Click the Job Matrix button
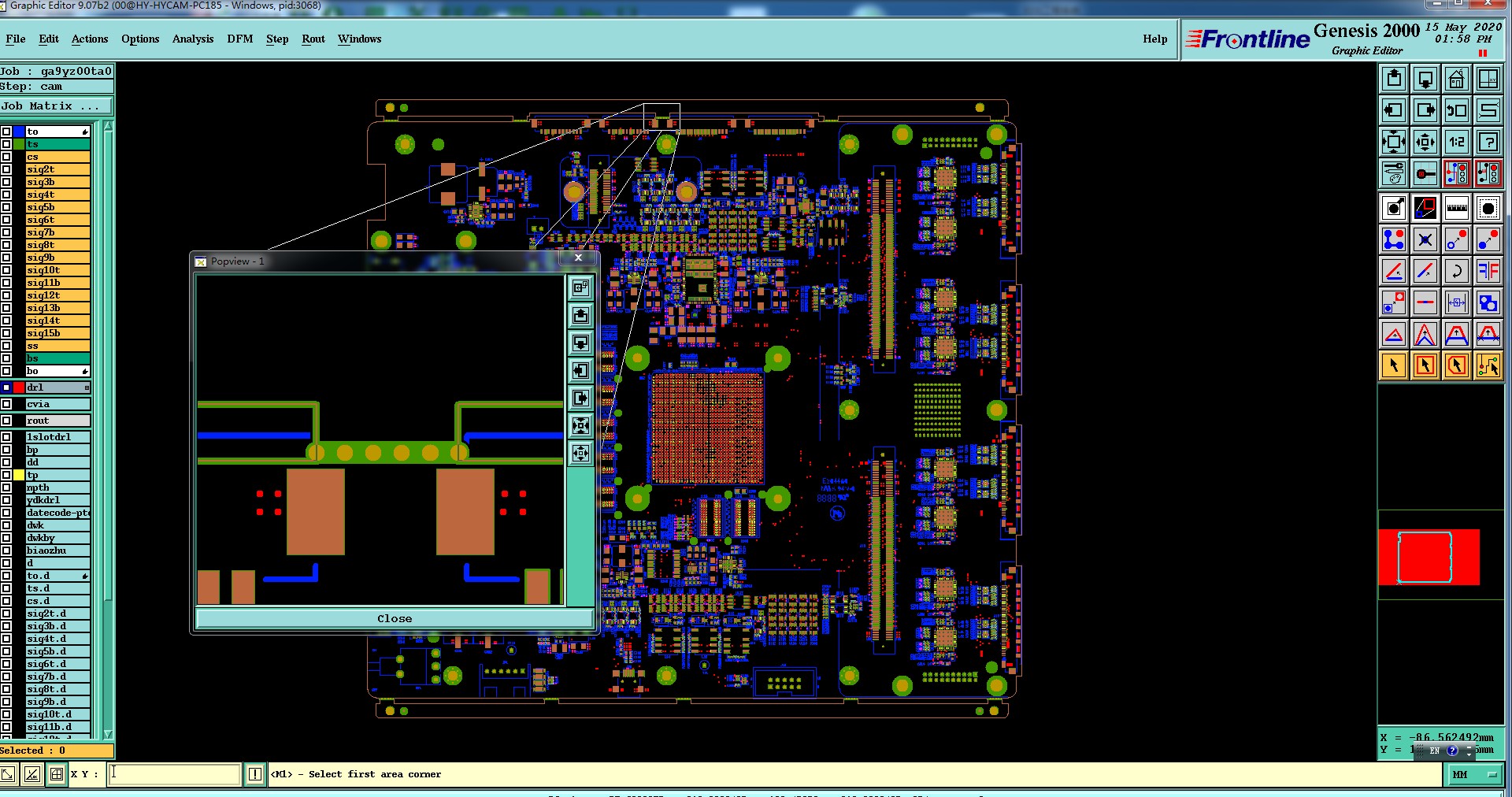The width and height of the screenshot is (1512, 797). (57, 106)
